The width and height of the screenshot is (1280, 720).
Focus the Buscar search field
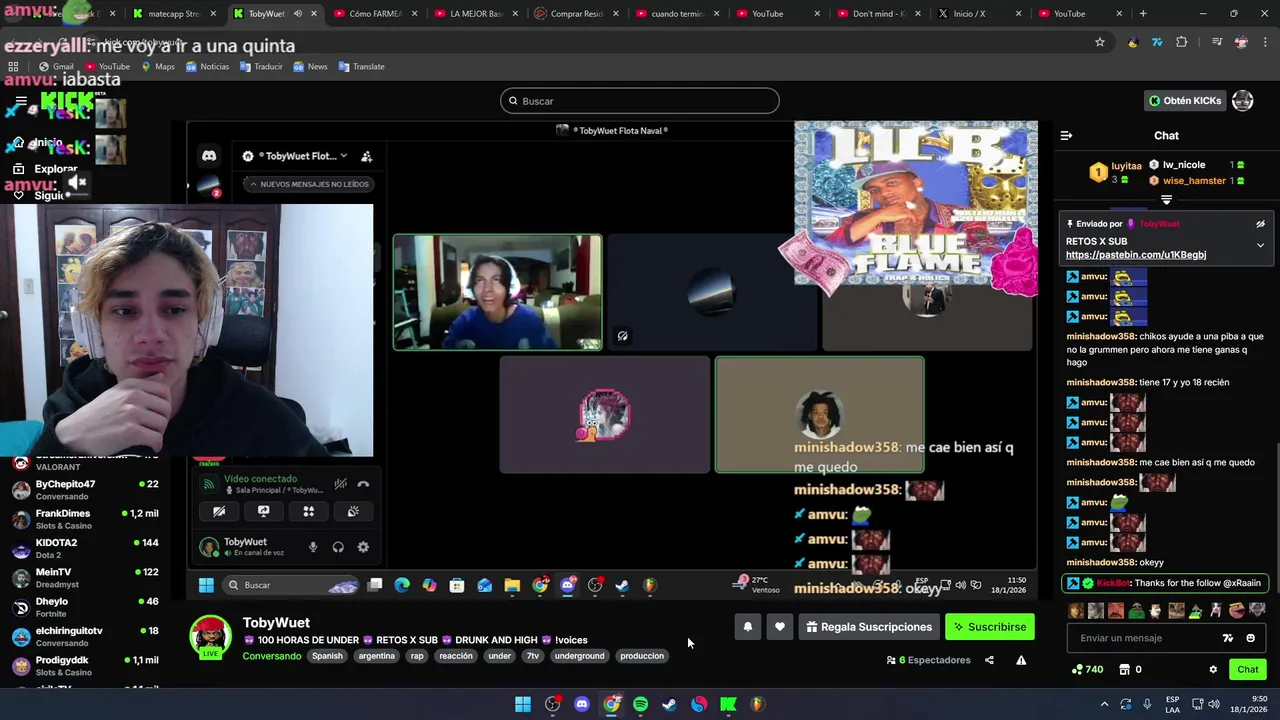pyautogui.click(x=640, y=101)
